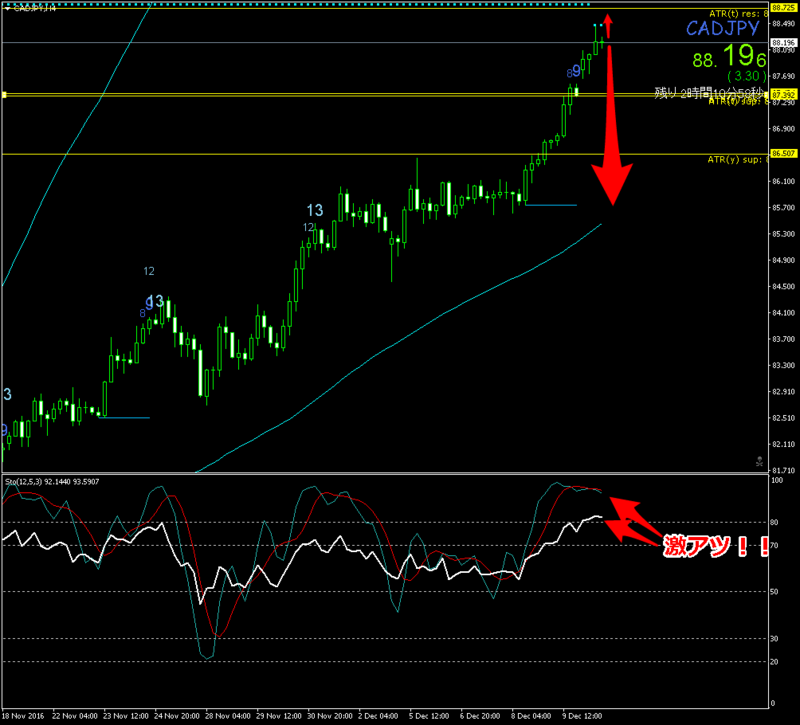The image size is (800, 725).
Task: Click the 83.300 price scale value
Action: pos(783,365)
